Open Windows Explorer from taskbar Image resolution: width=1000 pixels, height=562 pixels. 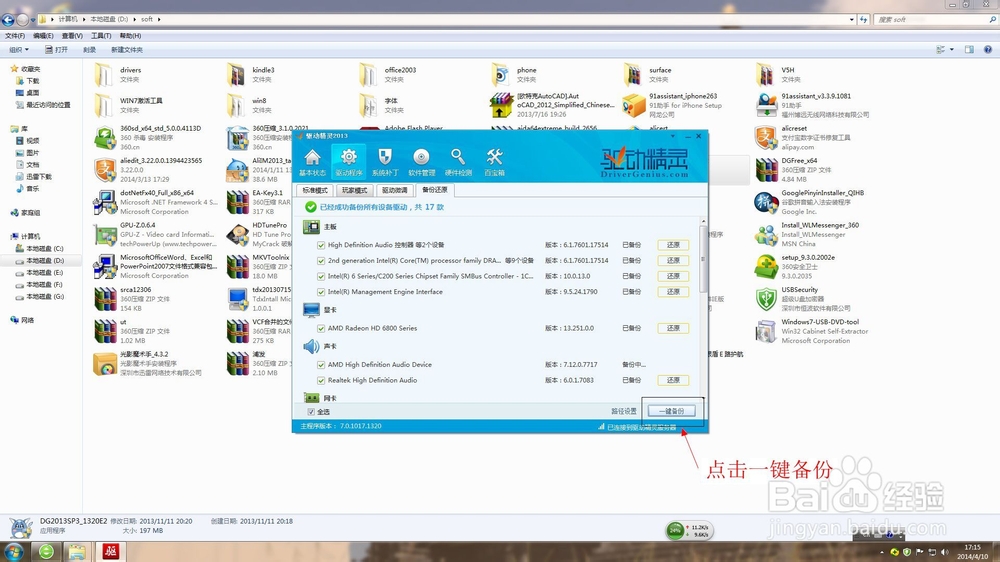point(77,552)
